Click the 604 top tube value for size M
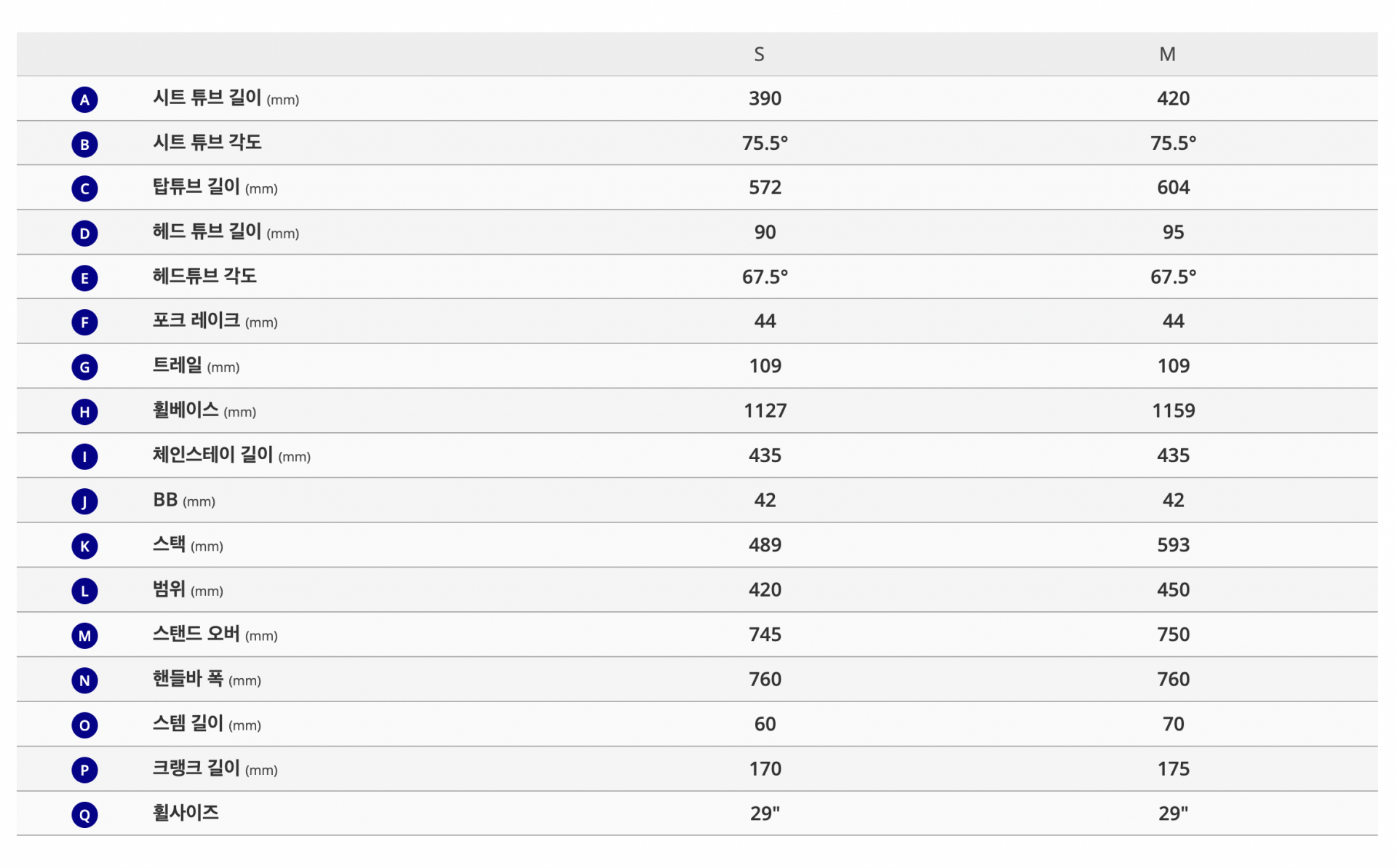 pos(1173,188)
